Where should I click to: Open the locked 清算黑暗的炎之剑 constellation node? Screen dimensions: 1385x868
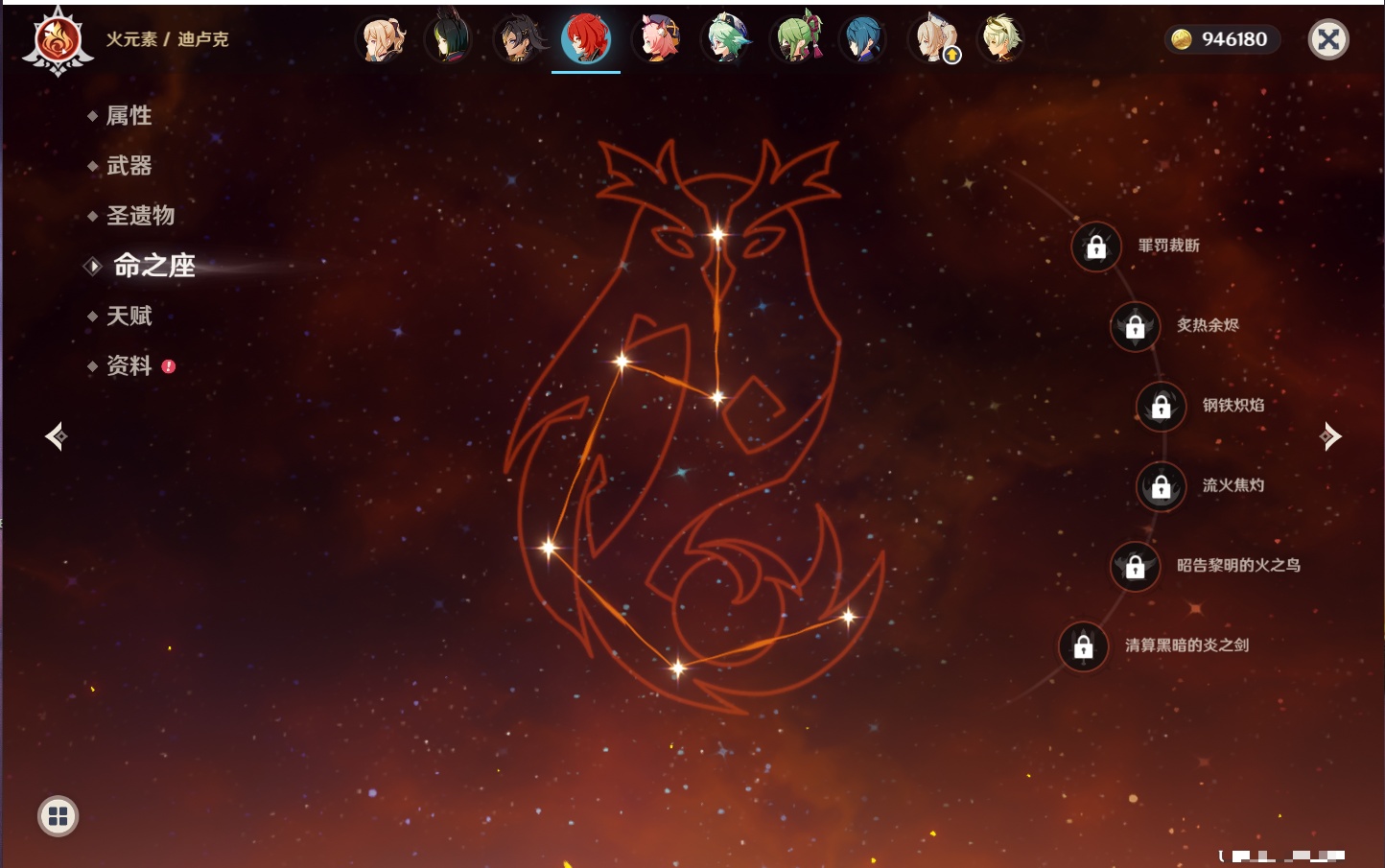(1084, 645)
